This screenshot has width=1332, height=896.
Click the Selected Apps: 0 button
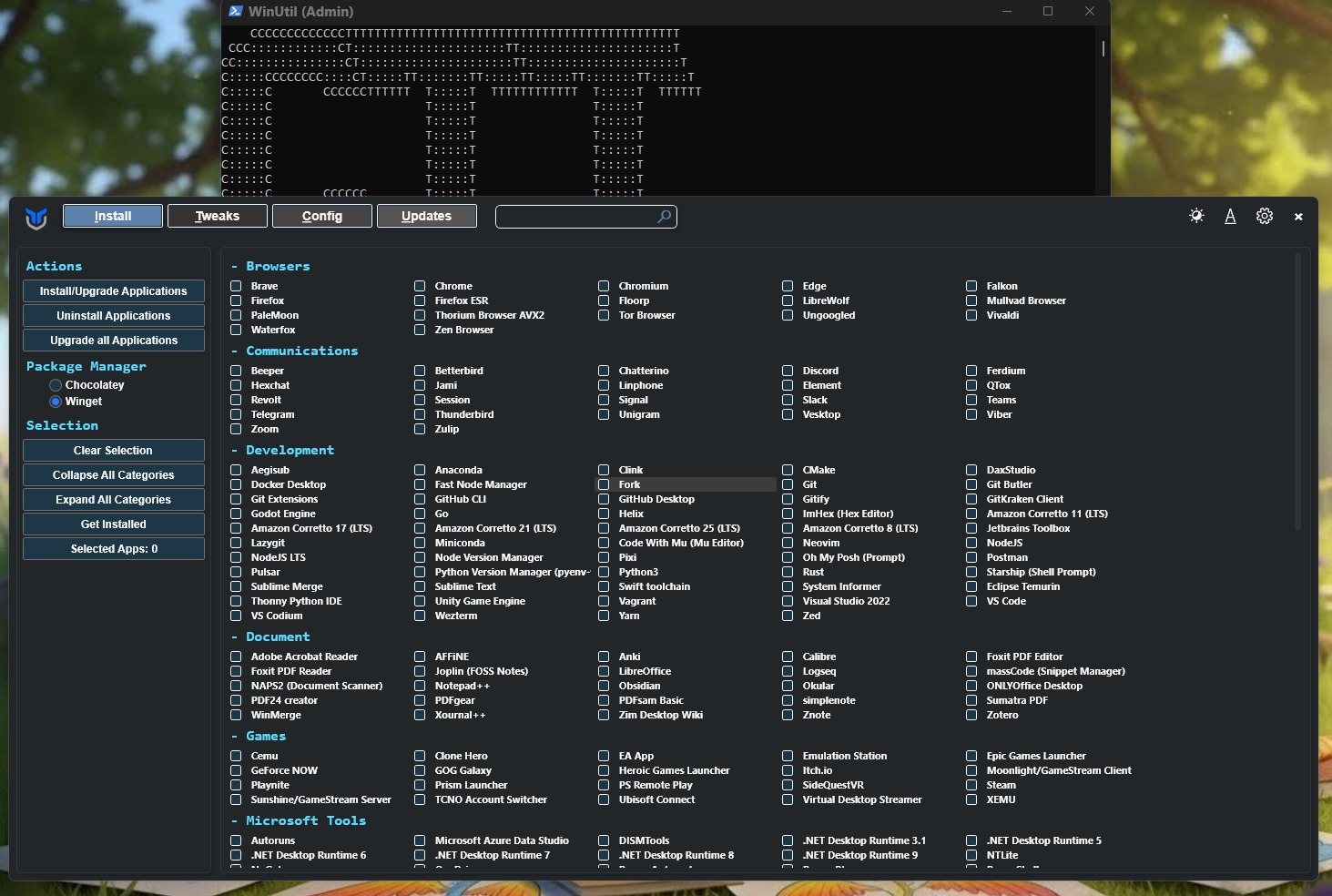pyautogui.click(x=114, y=549)
